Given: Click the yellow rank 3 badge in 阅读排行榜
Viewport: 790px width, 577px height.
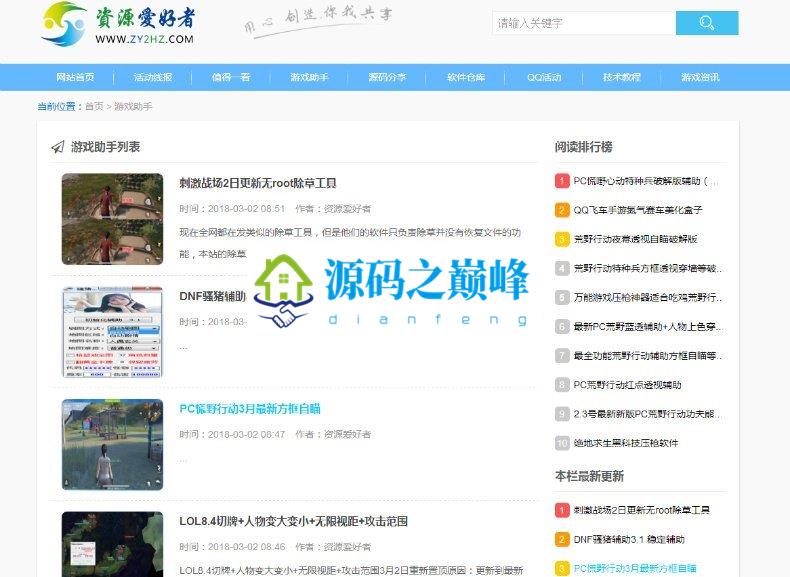Looking at the screenshot, I should (x=562, y=239).
